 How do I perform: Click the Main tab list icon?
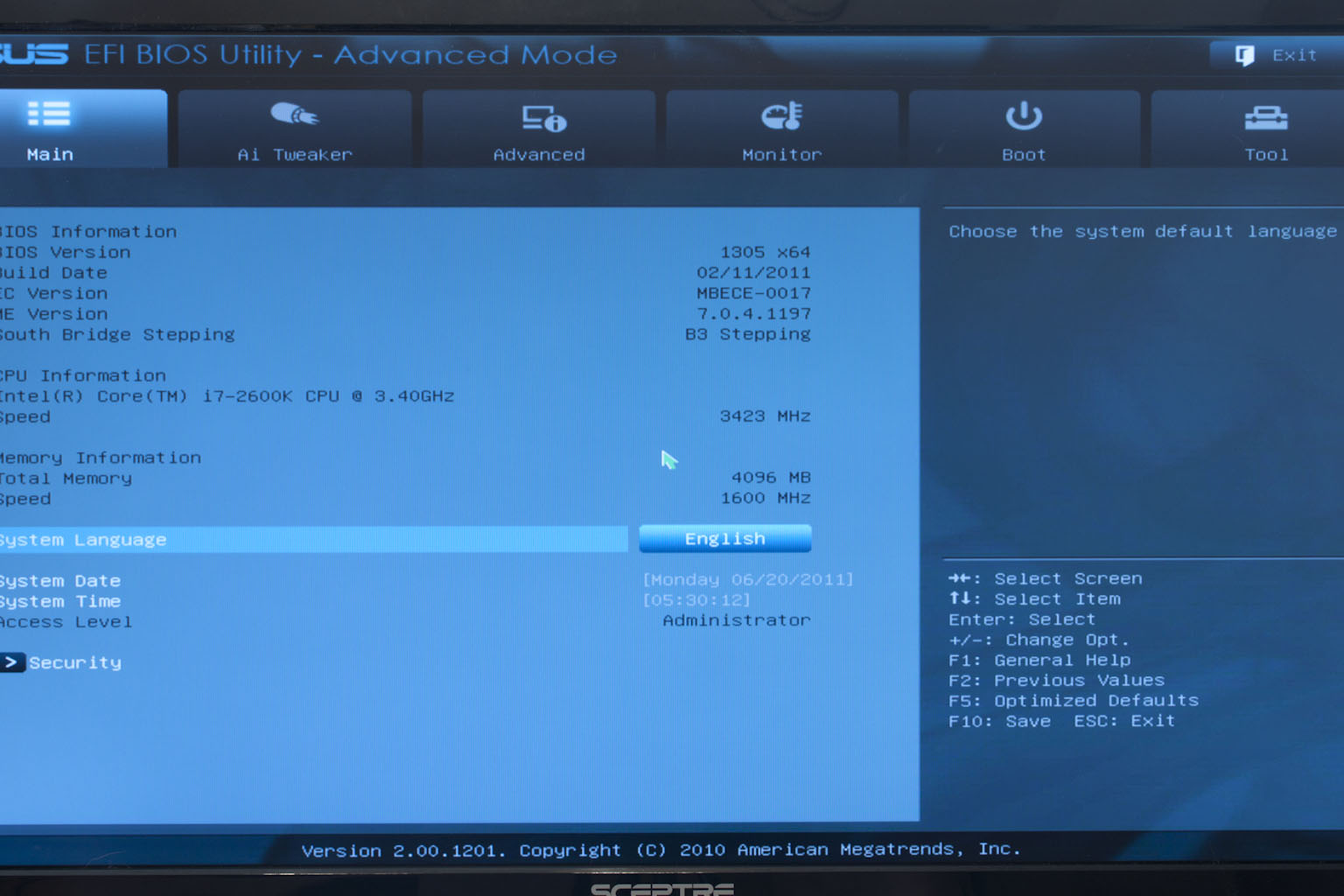coord(49,114)
